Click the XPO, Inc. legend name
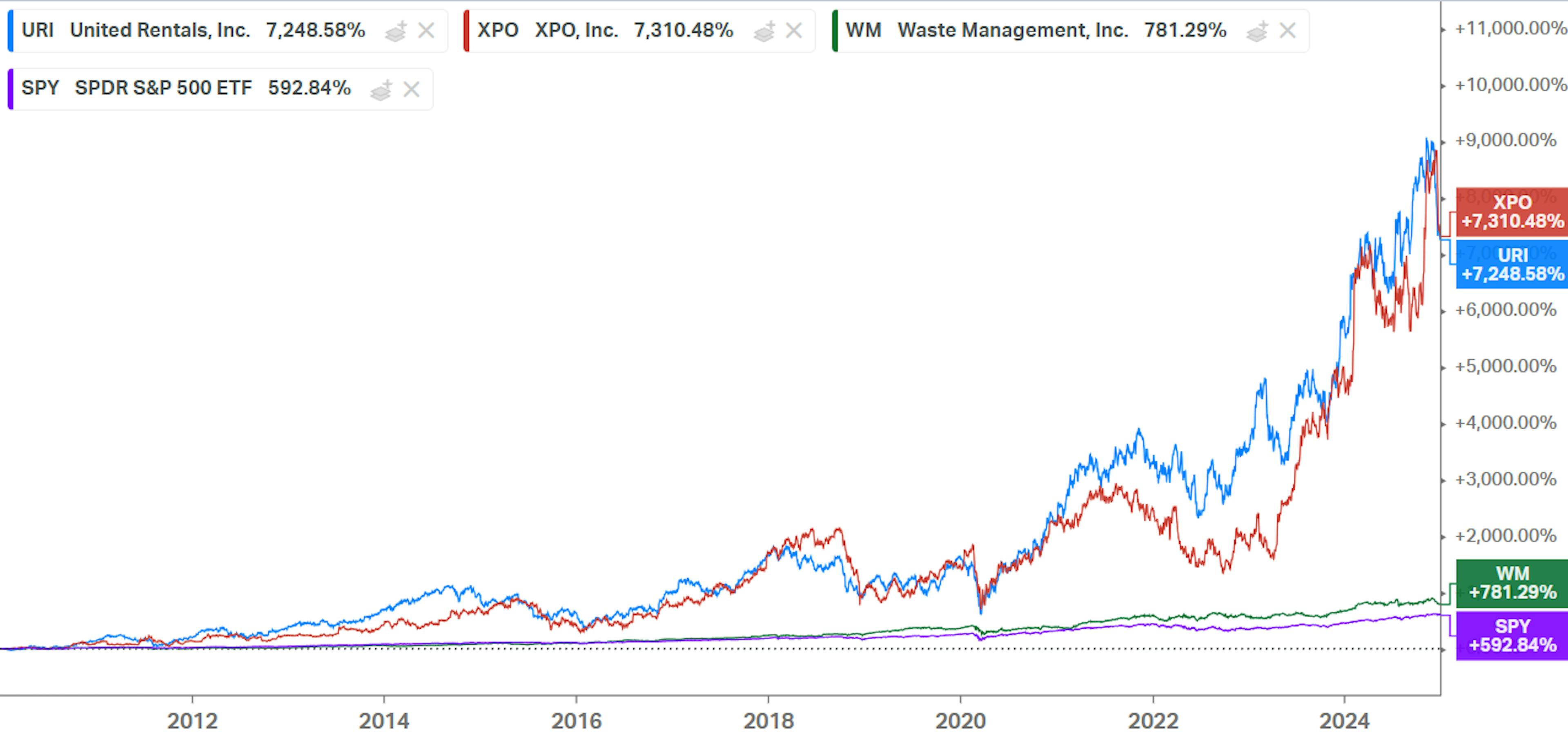The width and height of the screenshot is (1568, 741). click(x=577, y=31)
